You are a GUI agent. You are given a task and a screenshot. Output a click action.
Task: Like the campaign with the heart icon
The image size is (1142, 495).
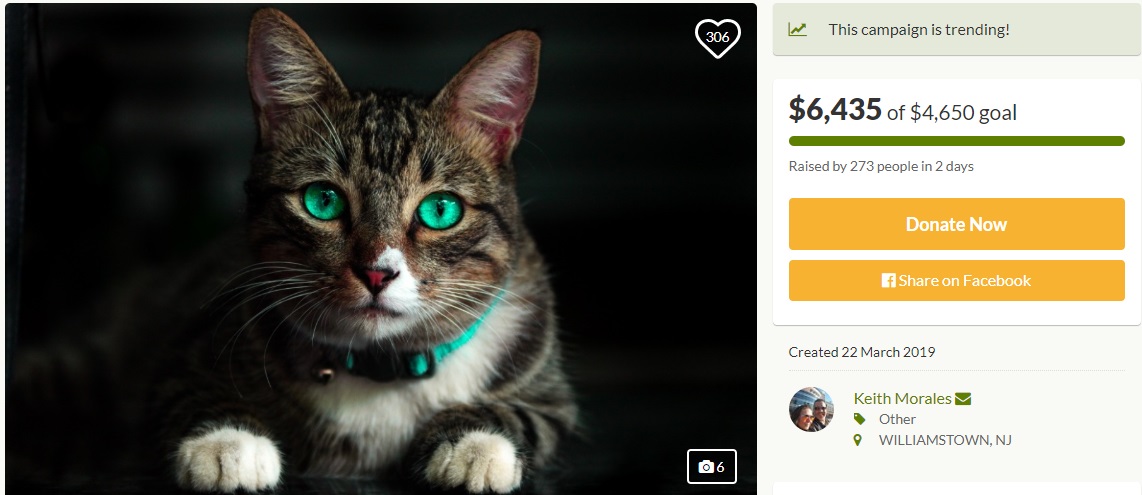717,38
